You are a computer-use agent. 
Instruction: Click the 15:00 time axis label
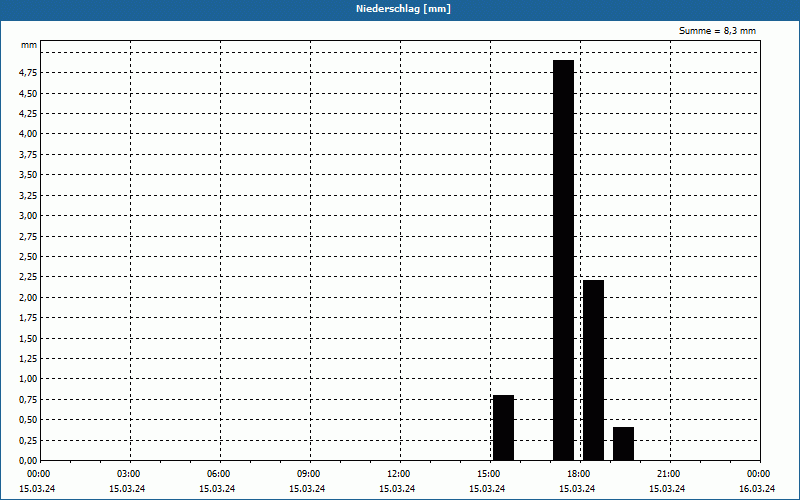tap(489, 474)
